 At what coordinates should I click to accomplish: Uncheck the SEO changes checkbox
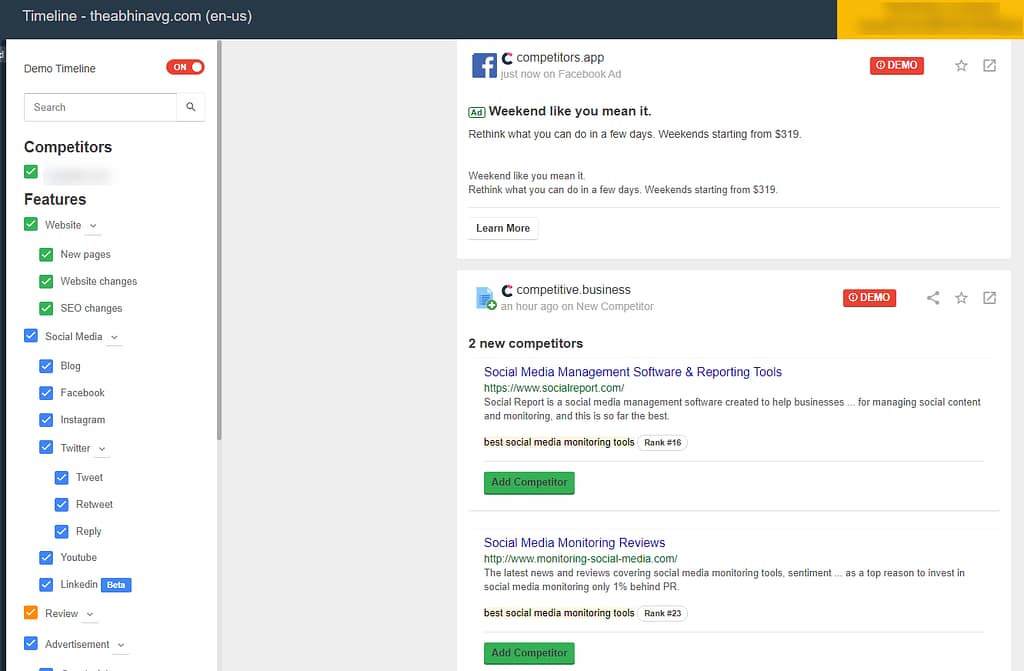[x=46, y=308]
